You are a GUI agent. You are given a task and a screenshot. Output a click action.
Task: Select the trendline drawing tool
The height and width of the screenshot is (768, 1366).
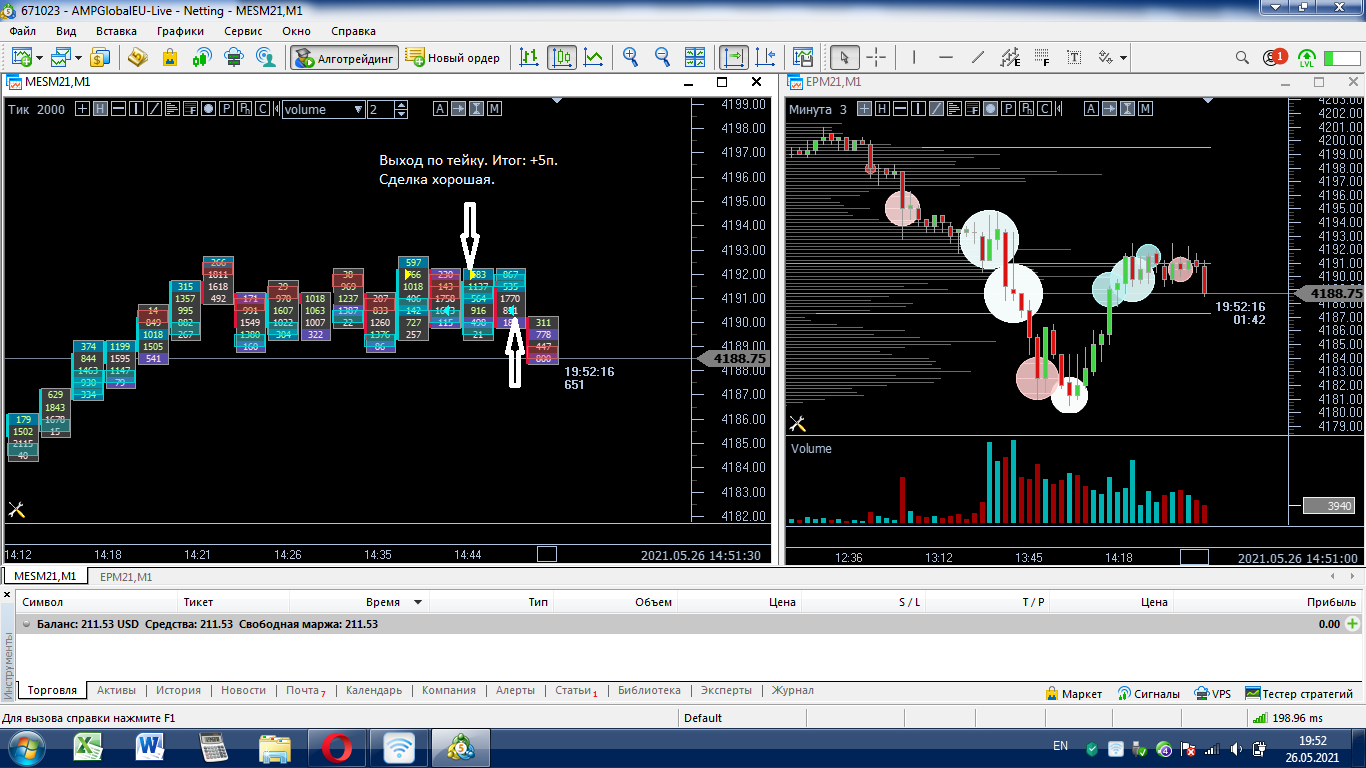coord(978,57)
